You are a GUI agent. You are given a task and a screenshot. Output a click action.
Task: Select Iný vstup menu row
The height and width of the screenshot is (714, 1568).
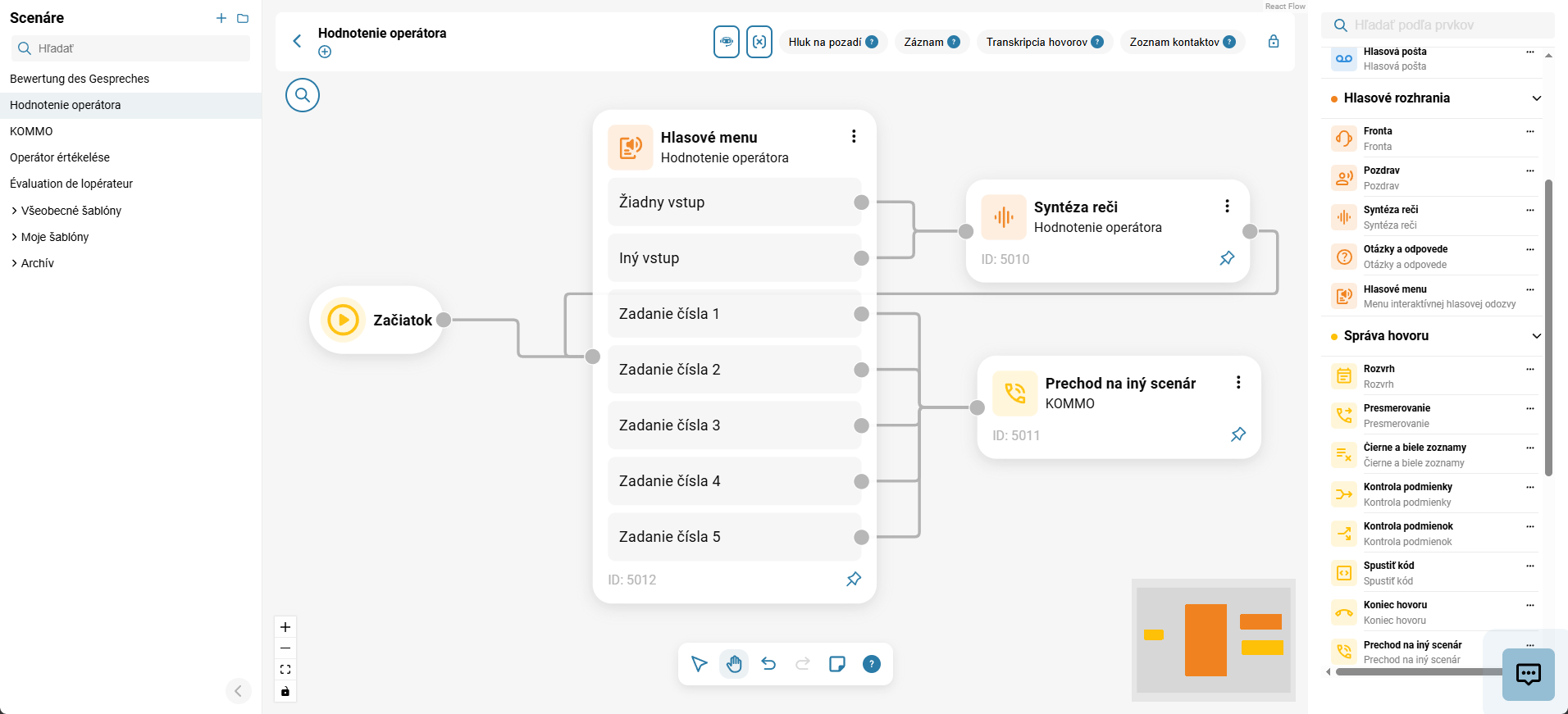[735, 257]
